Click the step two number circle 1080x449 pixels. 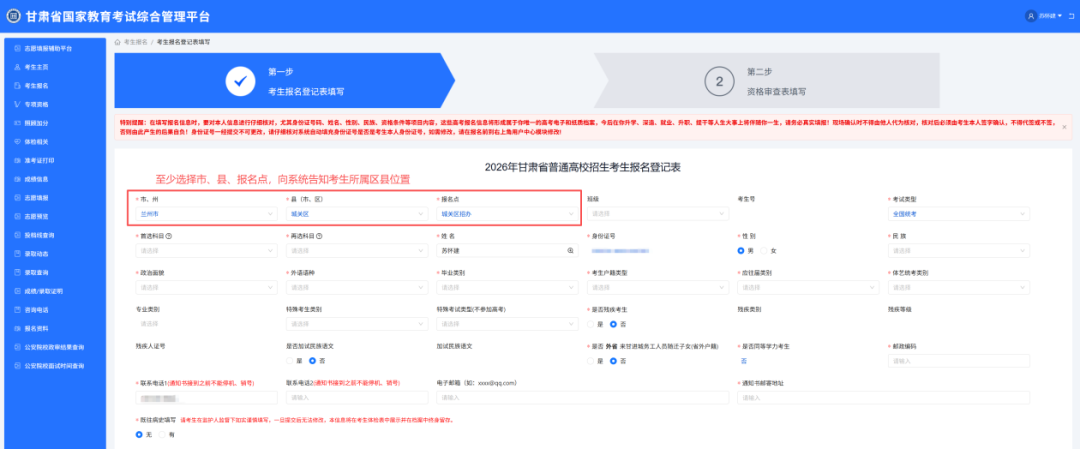pos(718,81)
